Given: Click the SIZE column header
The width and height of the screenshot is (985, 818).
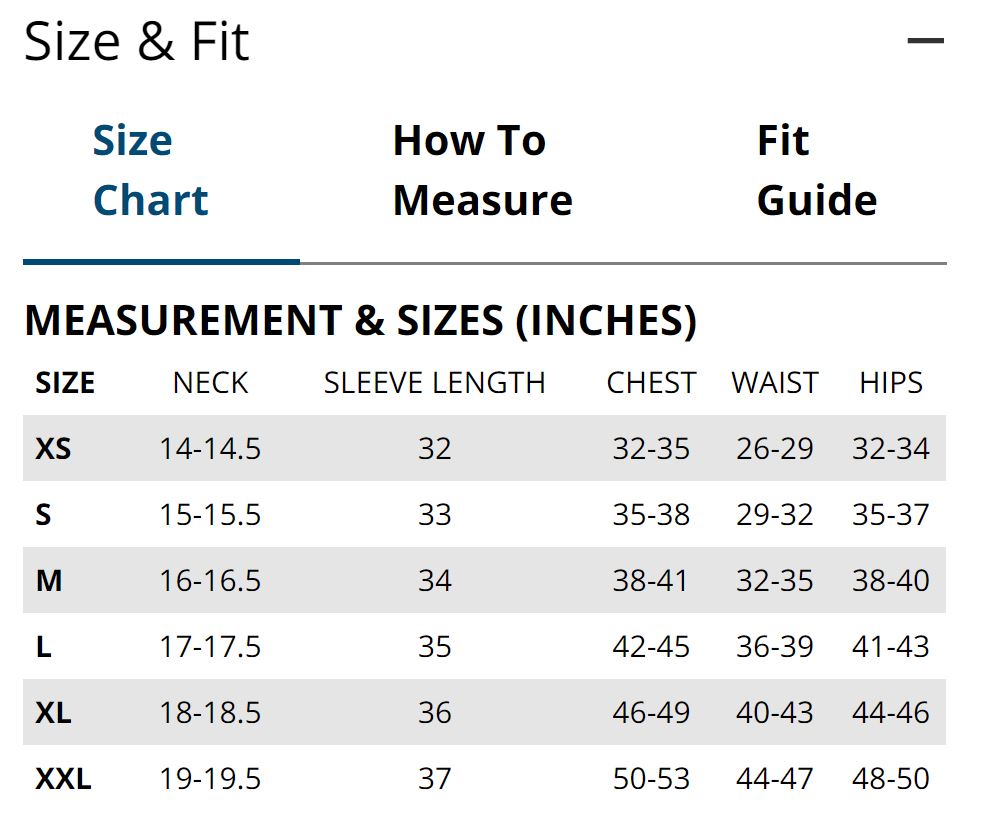Looking at the screenshot, I should point(65,383).
